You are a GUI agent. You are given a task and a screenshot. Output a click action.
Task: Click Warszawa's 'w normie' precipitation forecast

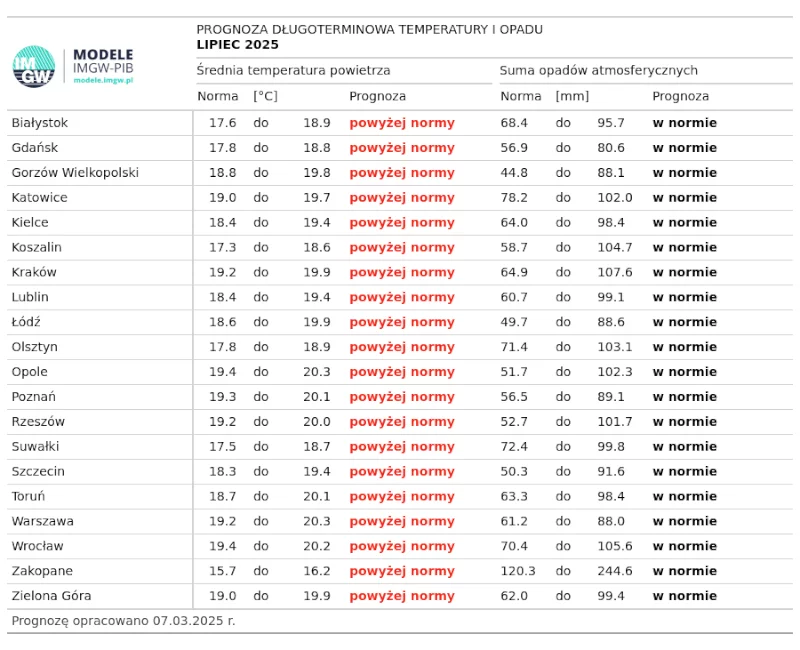pos(685,521)
